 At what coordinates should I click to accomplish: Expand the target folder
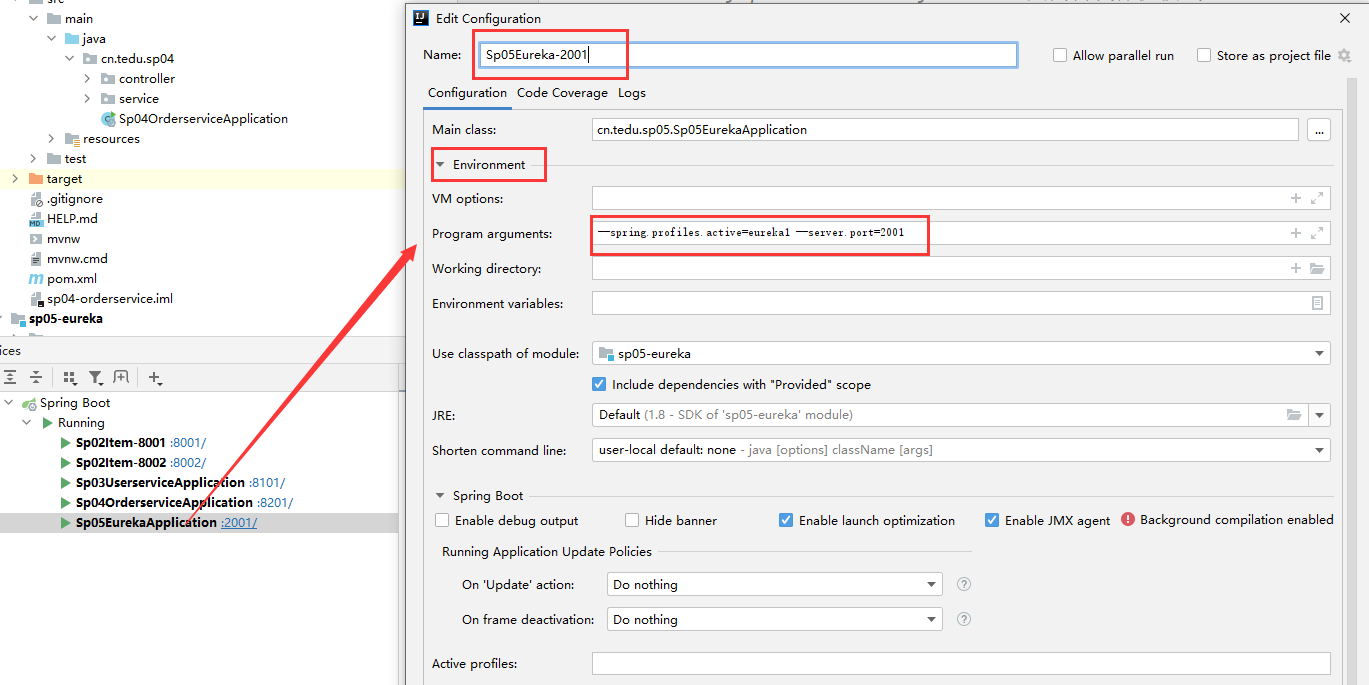(x=15, y=178)
